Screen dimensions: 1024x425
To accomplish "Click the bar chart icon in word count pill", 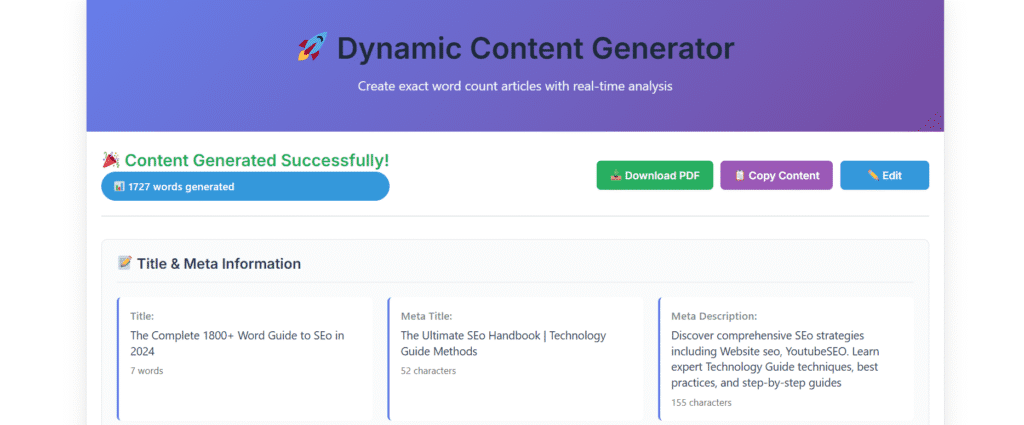I will pyautogui.click(x=119, y=187).
